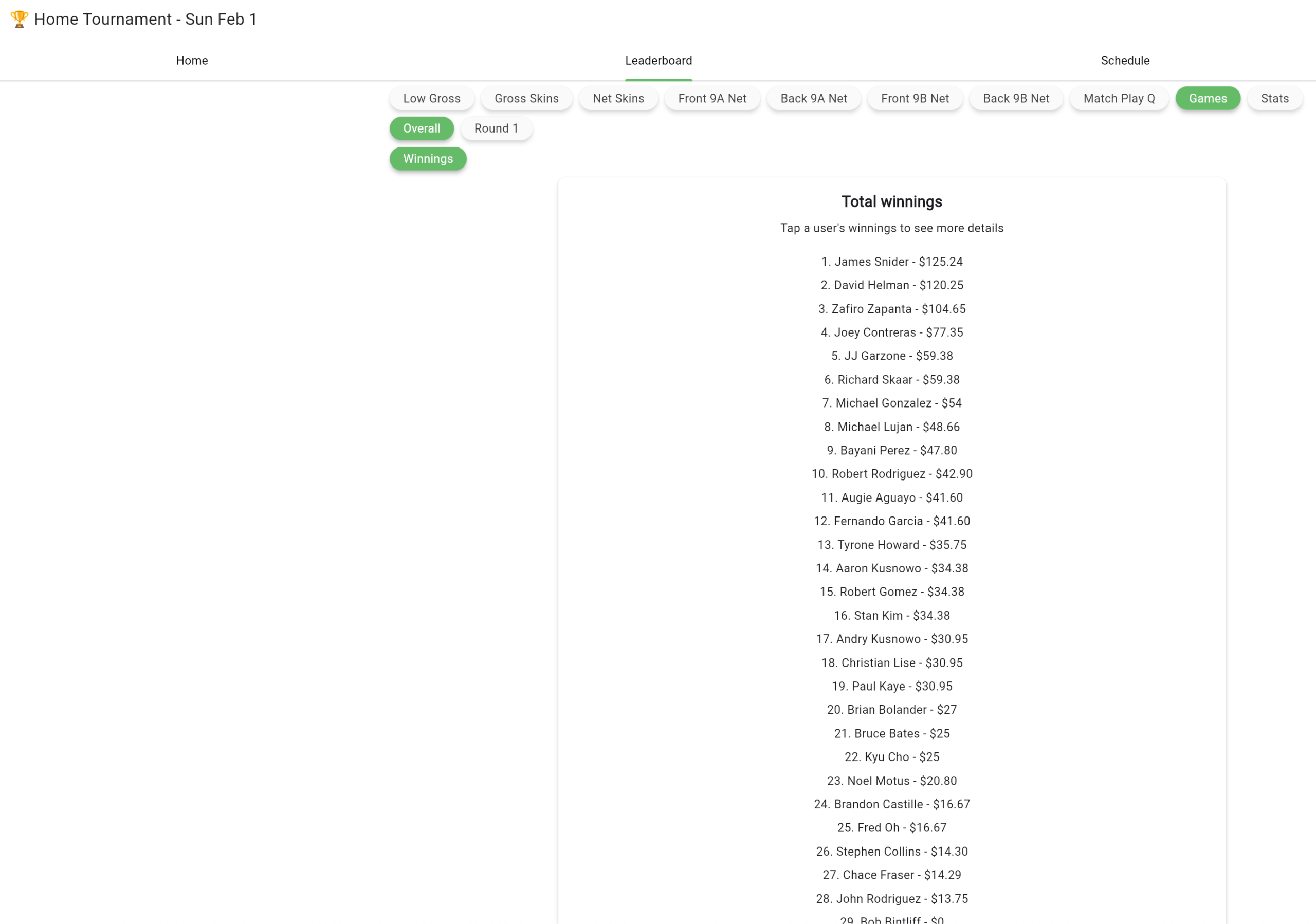Select the Low Gross chip

coord(431,98)
